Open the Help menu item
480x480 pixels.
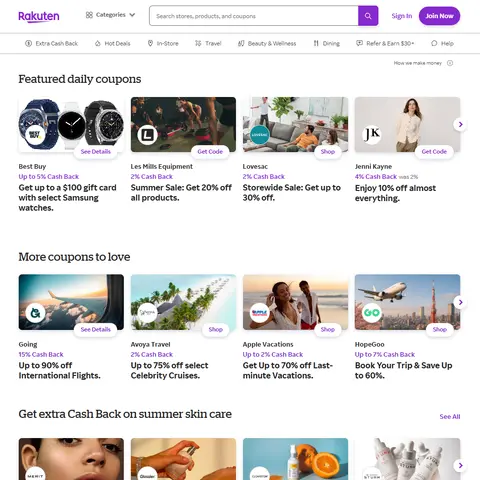442,43
